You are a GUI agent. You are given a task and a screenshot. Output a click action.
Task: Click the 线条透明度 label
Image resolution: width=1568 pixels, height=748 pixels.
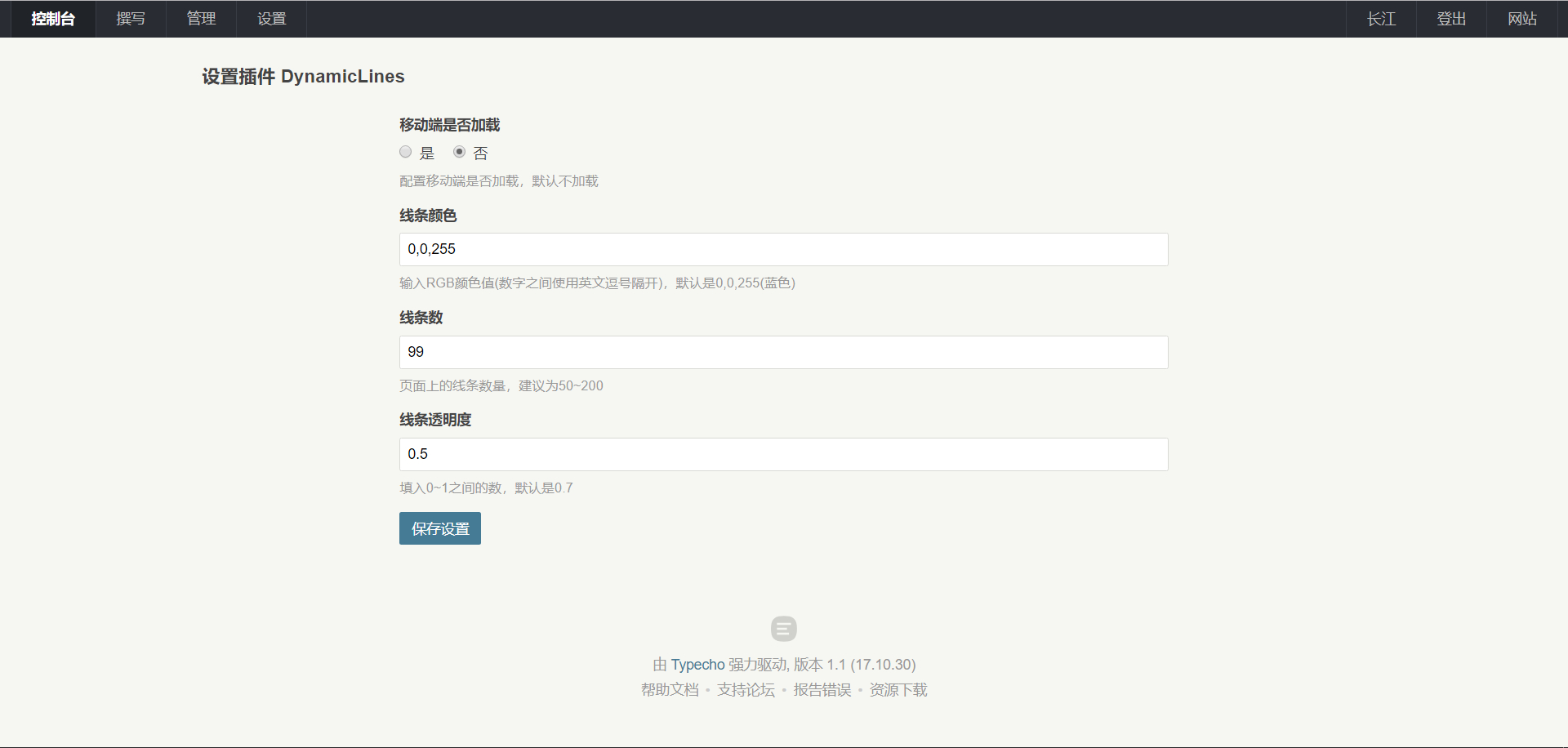[435, 420]
